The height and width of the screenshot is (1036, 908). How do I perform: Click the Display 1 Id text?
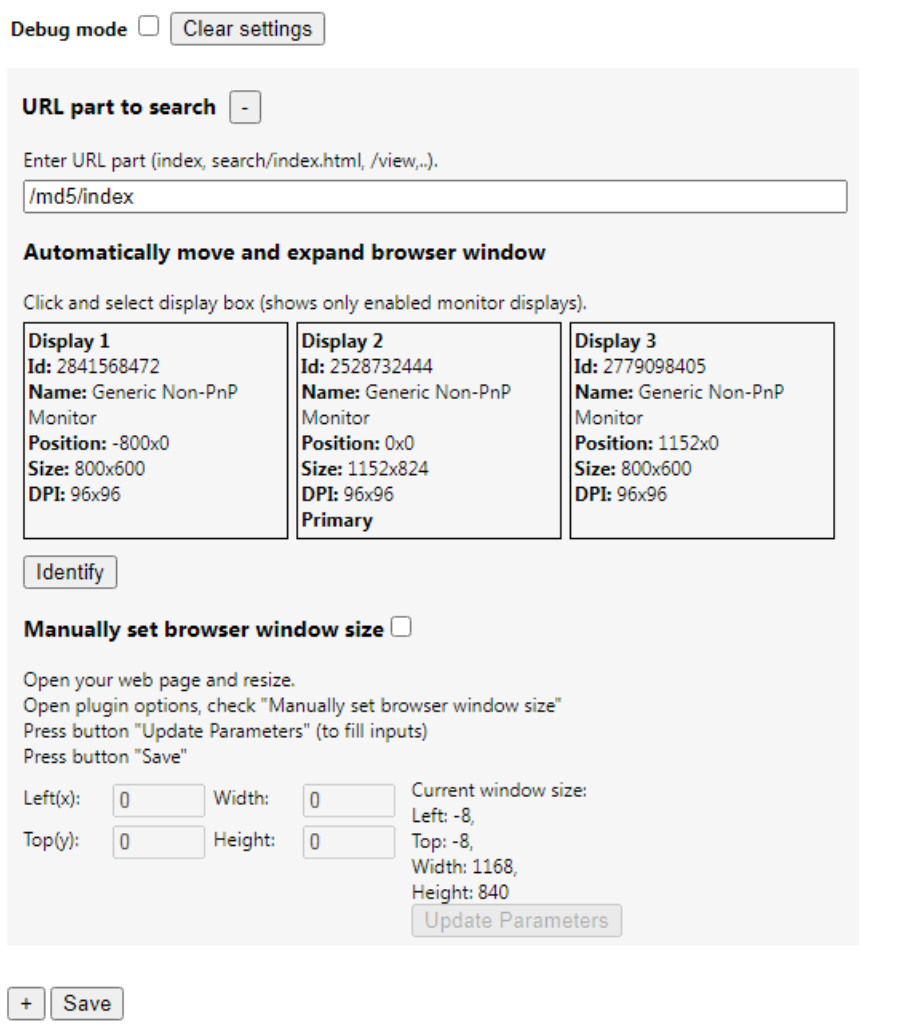point(94,367)
